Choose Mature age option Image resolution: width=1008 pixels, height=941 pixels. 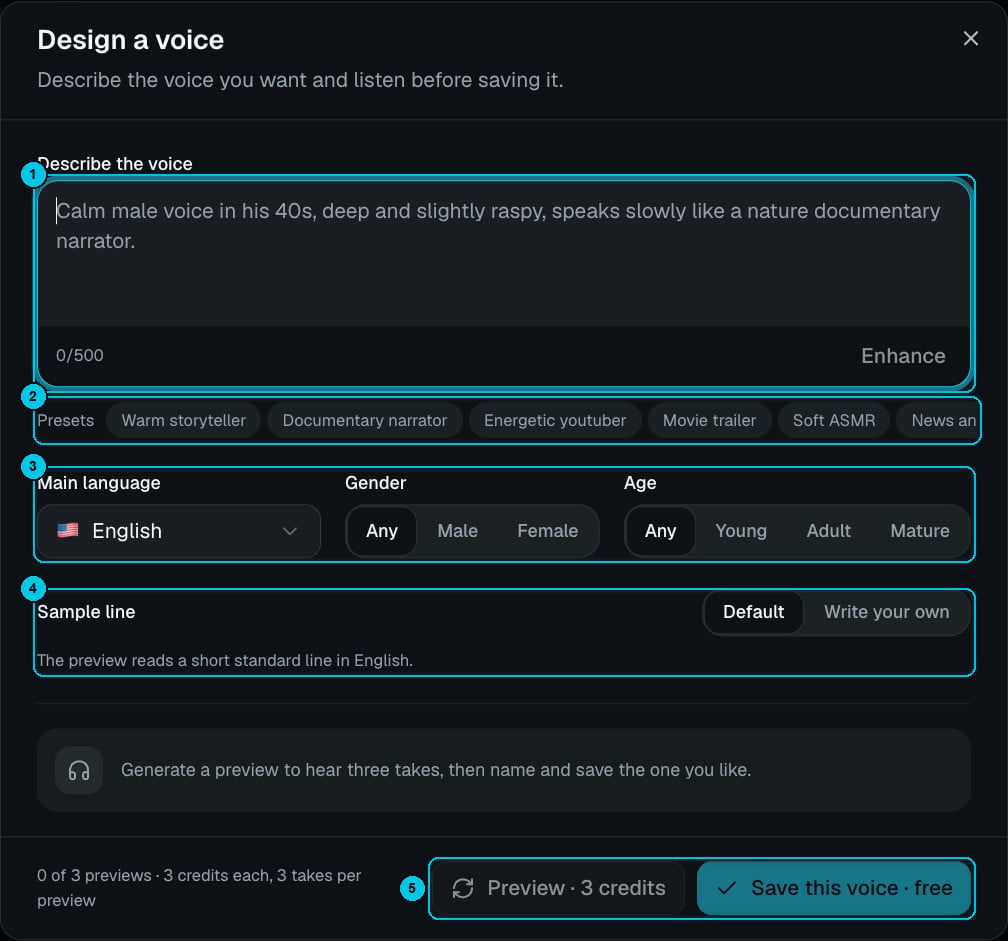tap(919, 531)
